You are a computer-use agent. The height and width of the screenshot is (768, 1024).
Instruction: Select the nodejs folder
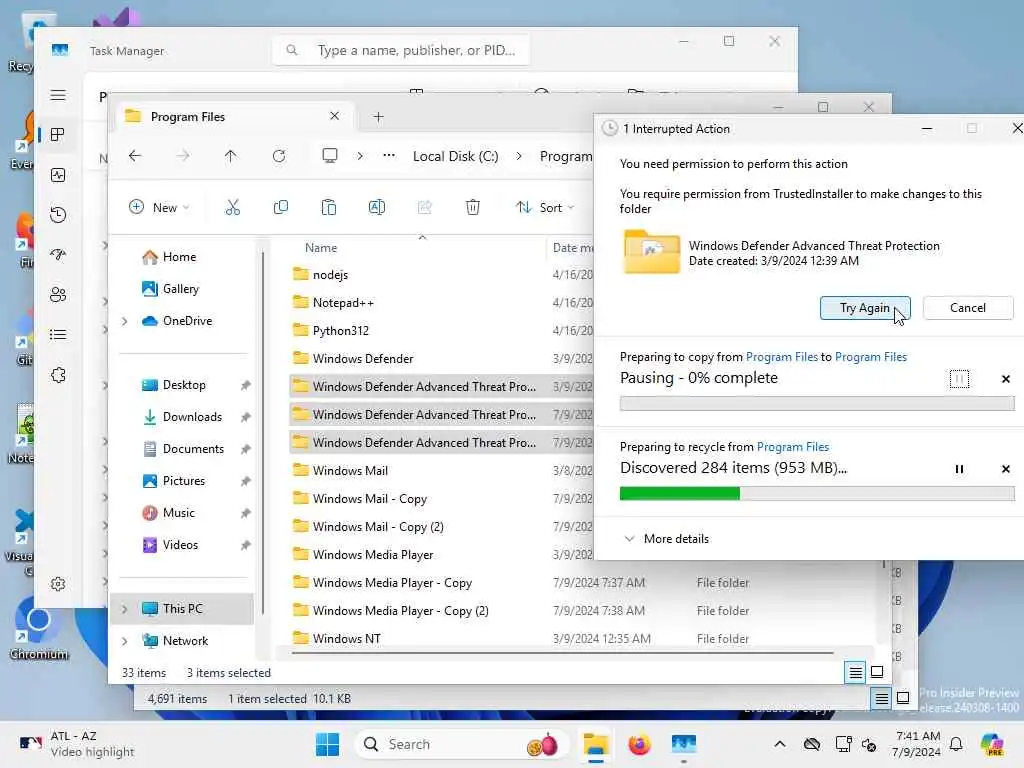click(x=330, y=275)
